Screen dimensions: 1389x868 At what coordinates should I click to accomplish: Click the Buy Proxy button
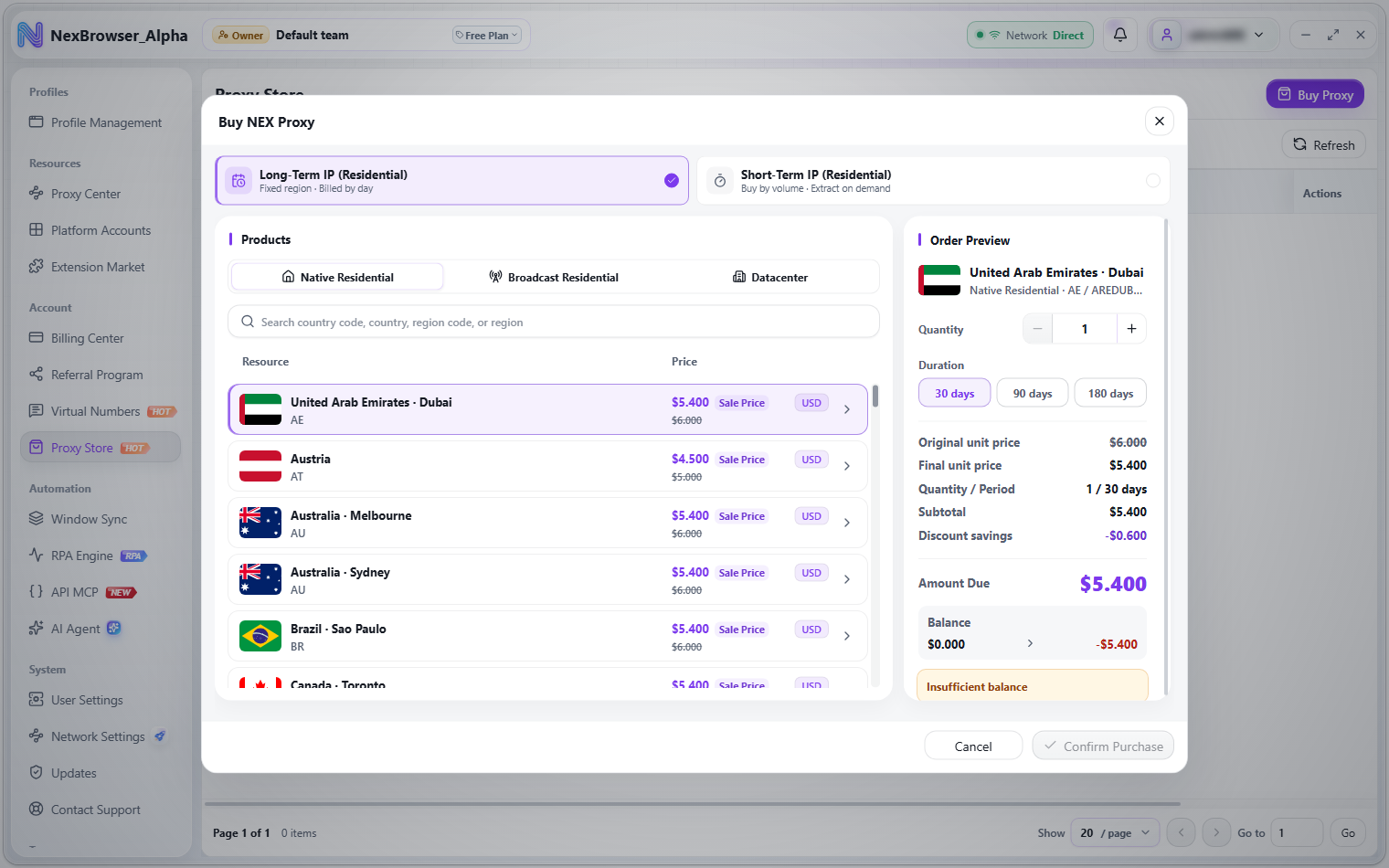click(x=1315, y=94)
